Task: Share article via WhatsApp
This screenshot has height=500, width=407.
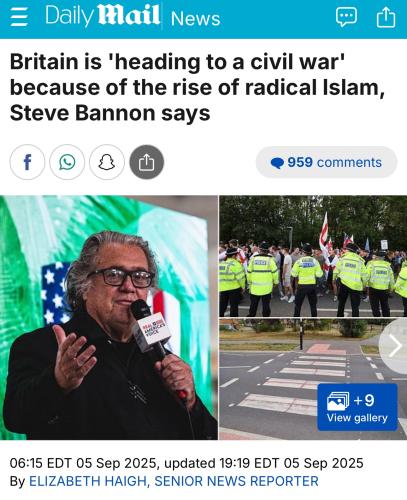Action: pos(67,162)
